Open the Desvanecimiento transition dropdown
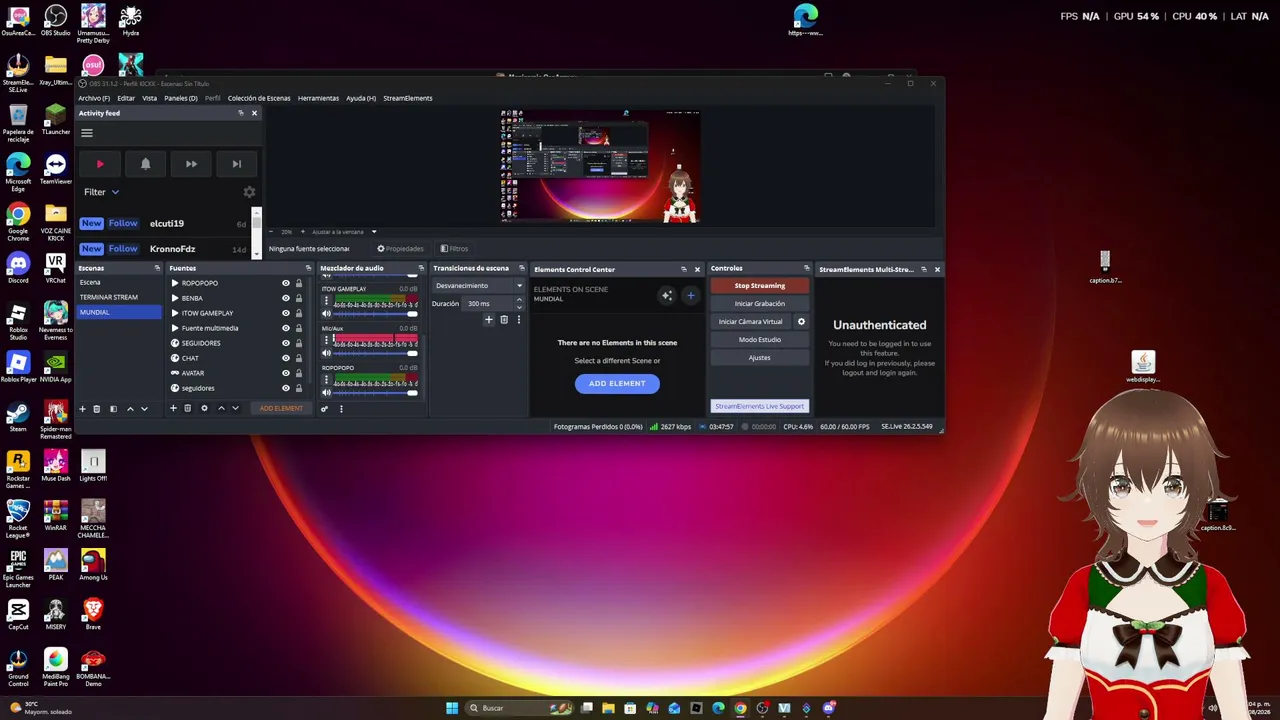This screenshot has width=1280, height=720. pos(478,286)
